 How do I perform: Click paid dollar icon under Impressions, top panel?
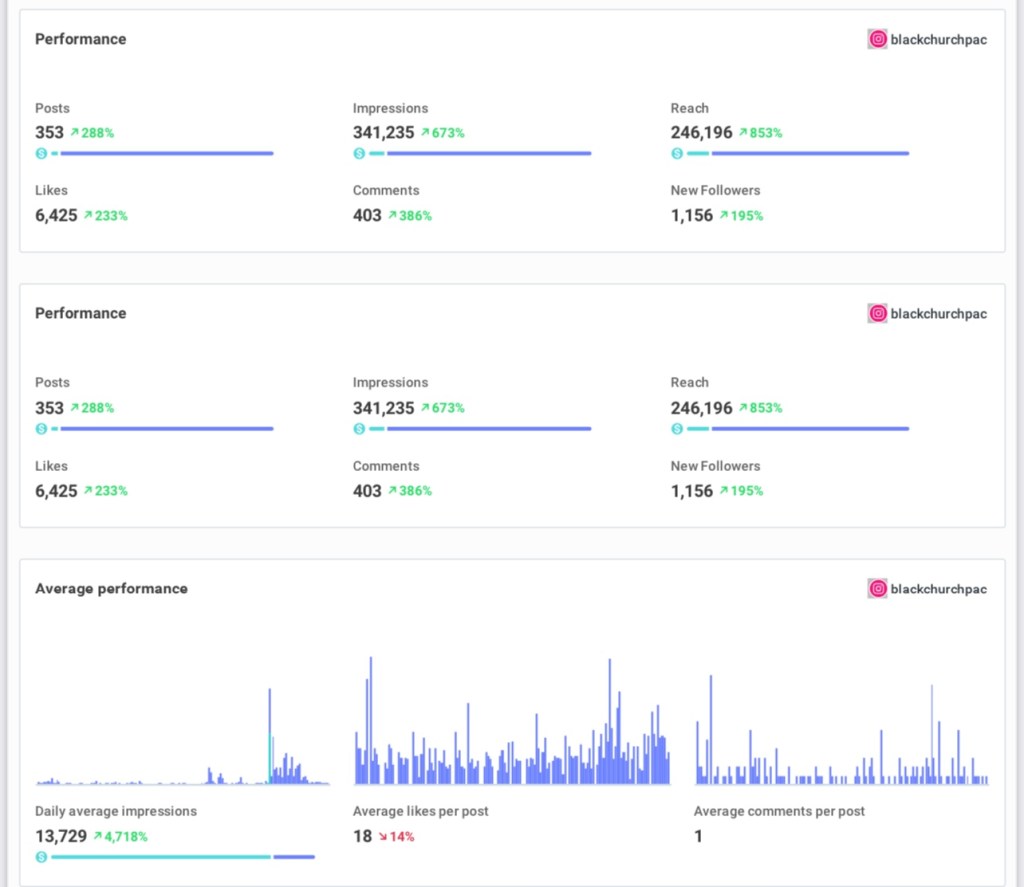click(x=359, y=153)
